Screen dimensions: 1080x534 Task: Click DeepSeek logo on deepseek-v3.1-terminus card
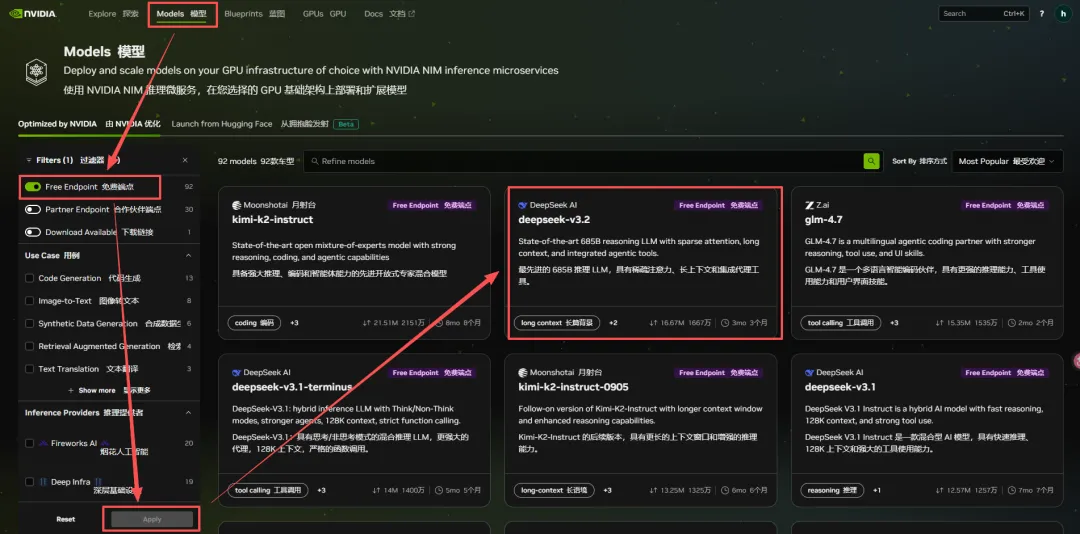(236, 372)
